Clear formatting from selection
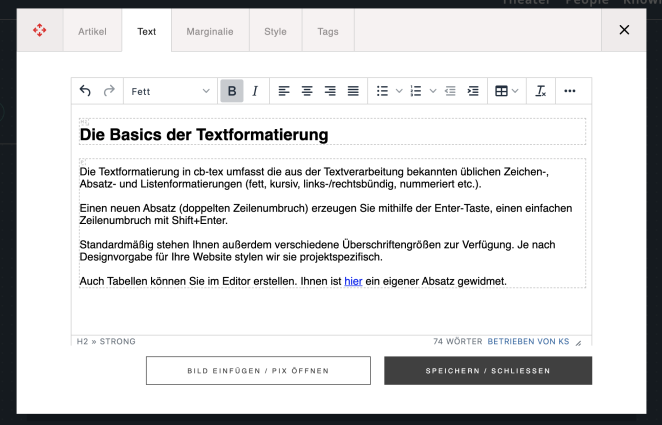 [x=541, y=91]
